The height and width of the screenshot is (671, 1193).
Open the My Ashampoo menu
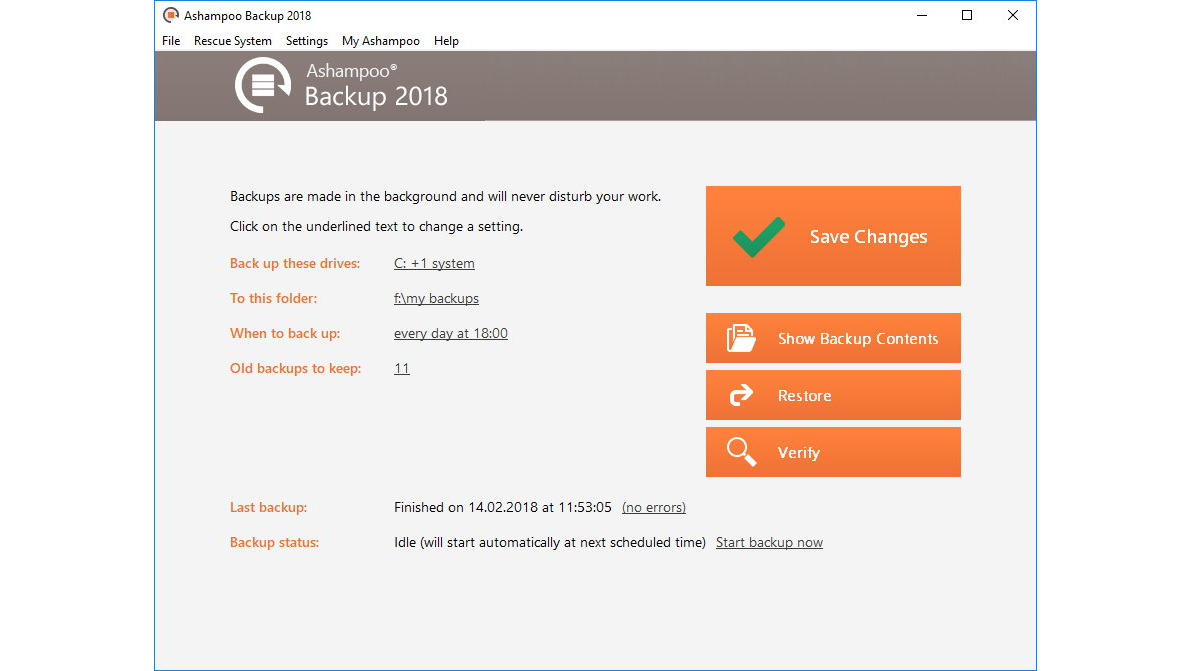(x=380, y=41)
